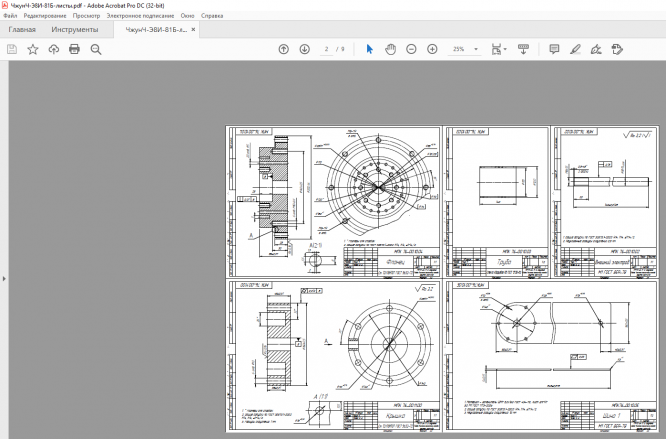Bookmark the file with the star icon
The width and height of the screenshot is (666, 439).
[33, 49]
